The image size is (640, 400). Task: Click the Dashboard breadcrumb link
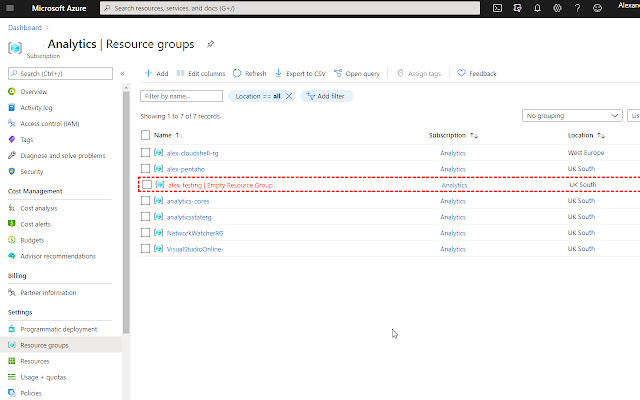(x=25, y=27)
